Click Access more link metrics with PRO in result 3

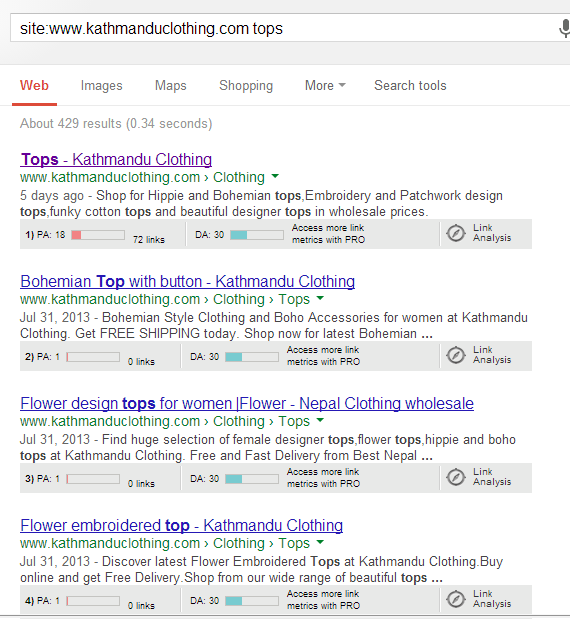(x=323, y=478)
